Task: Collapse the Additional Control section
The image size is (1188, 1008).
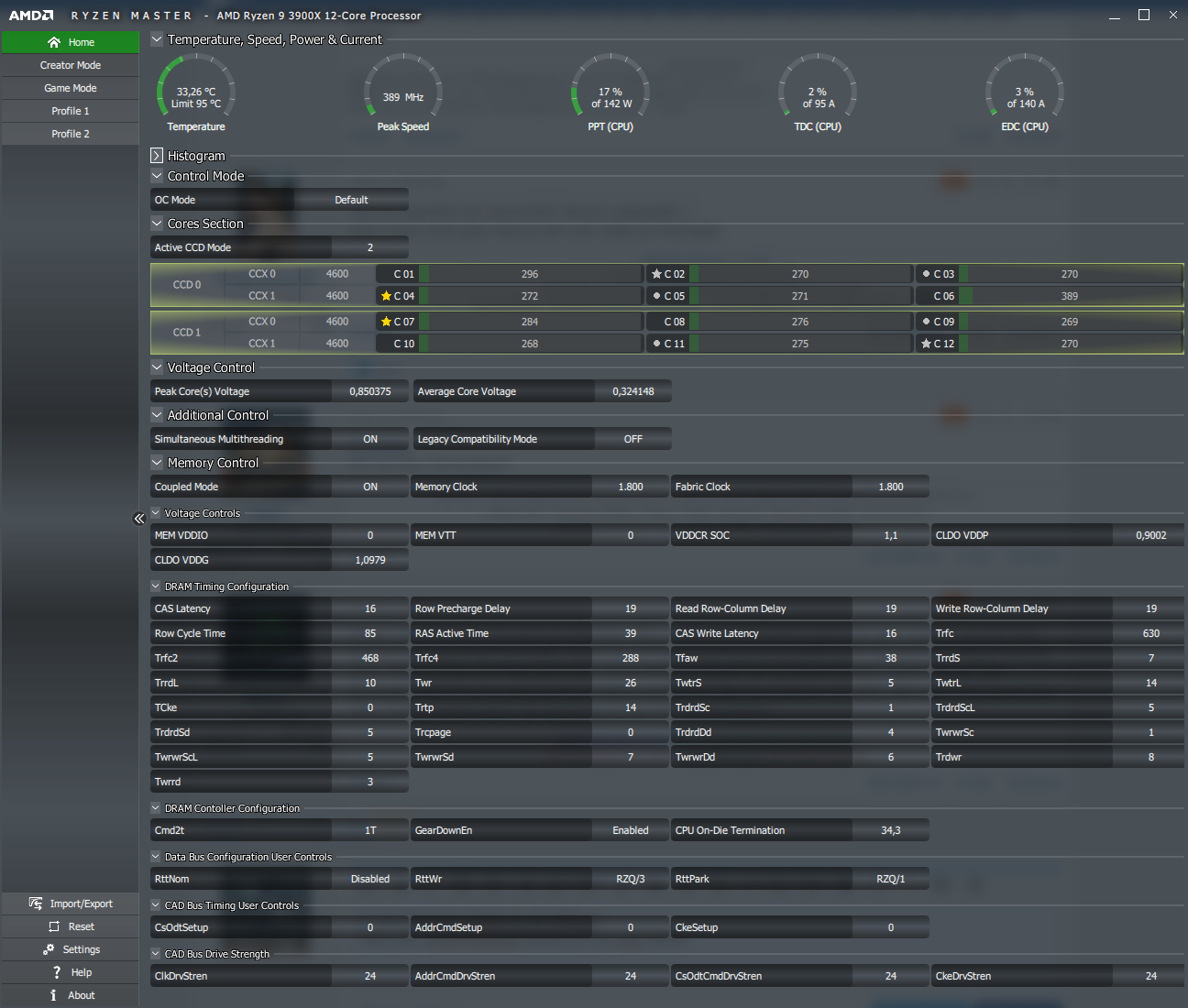Action: pyautogui.click(x=157, y=415)
